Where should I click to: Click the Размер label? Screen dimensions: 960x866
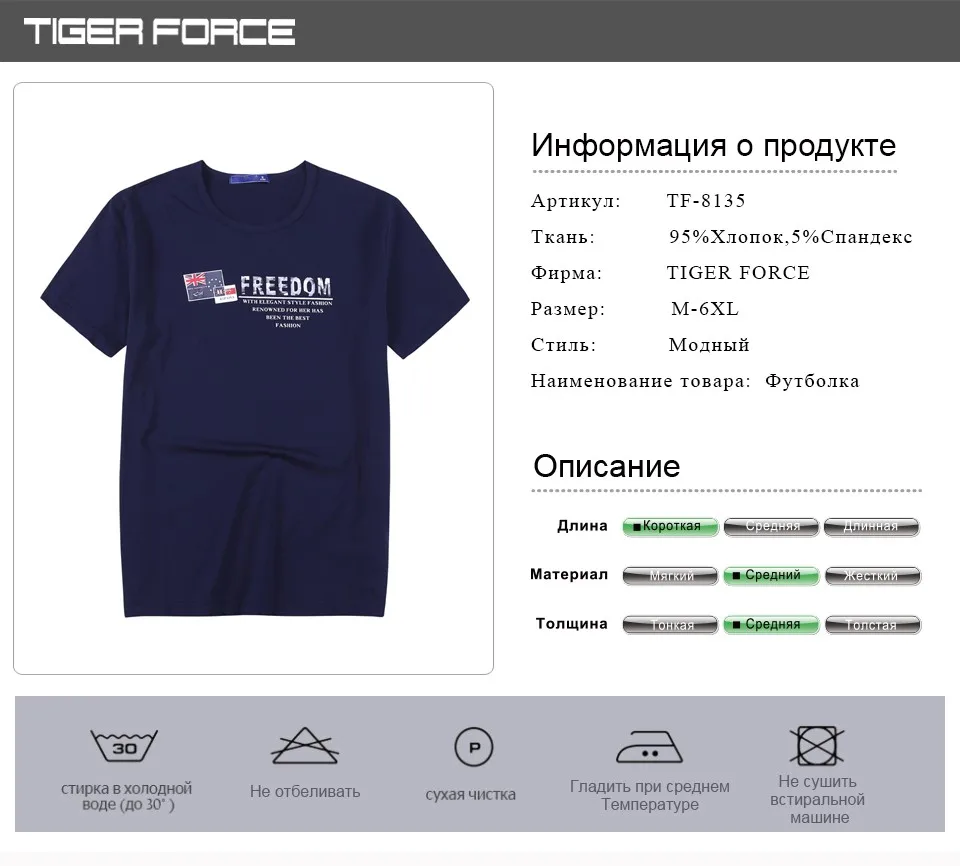pos(568,309)
